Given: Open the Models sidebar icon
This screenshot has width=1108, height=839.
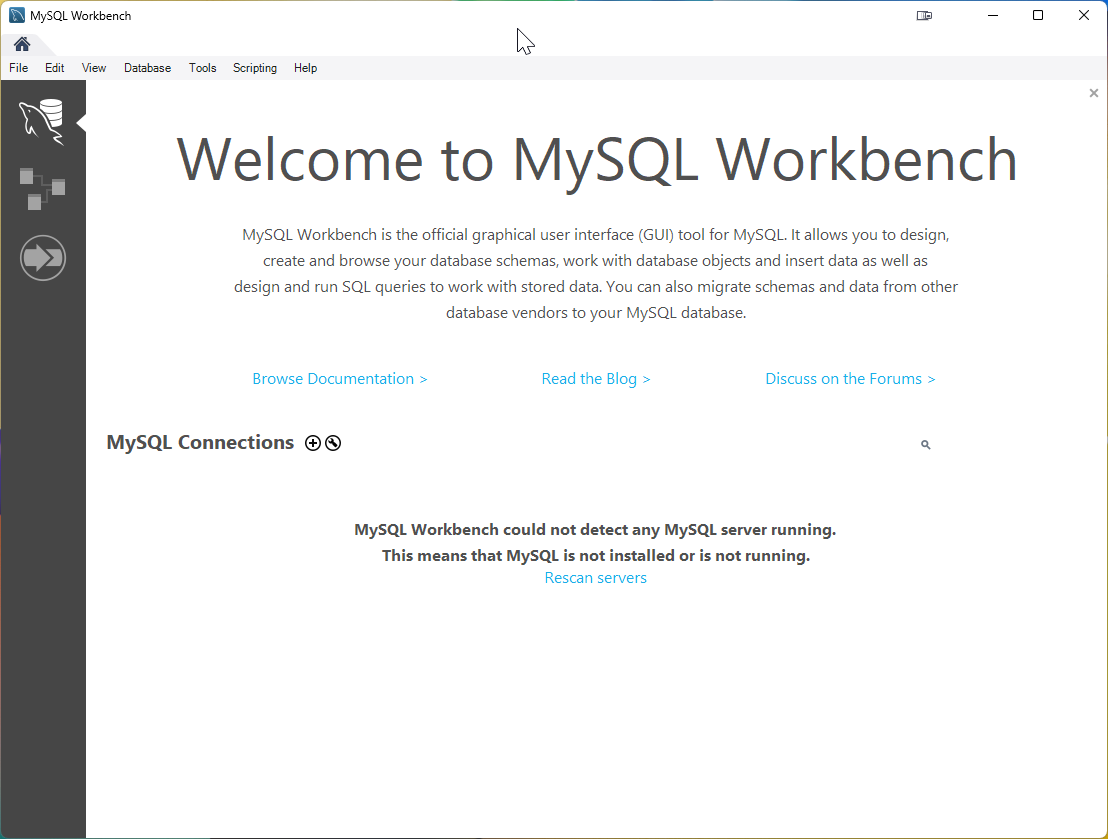Looking at the screenshot, I should (x=42, y=189).
